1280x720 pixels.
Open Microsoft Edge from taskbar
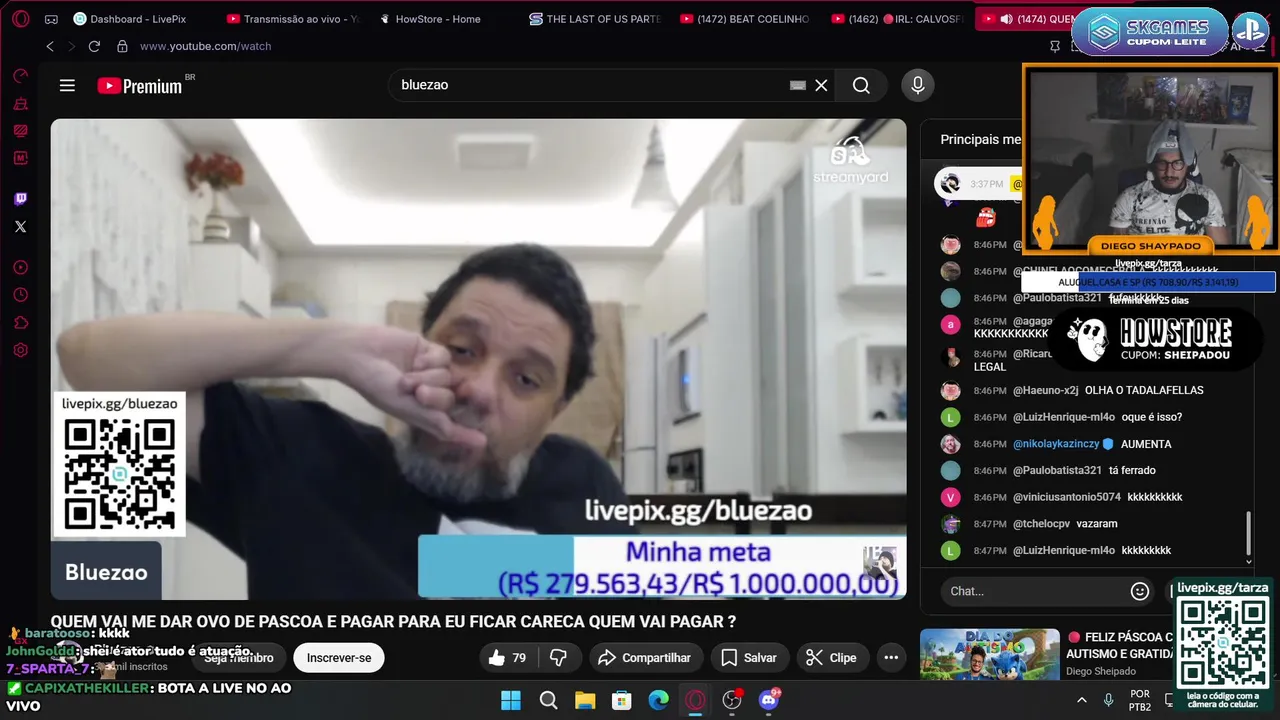click(x=658, y=700)
